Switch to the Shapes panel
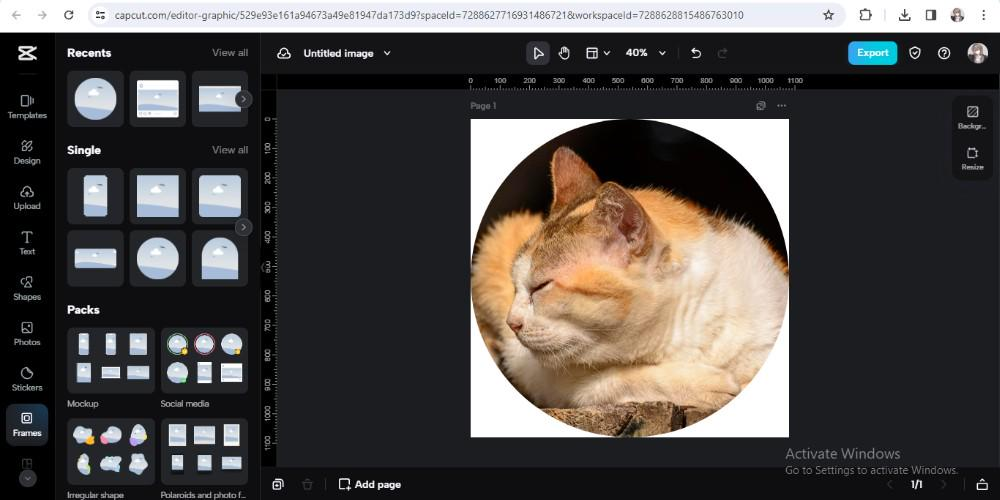 27,287
